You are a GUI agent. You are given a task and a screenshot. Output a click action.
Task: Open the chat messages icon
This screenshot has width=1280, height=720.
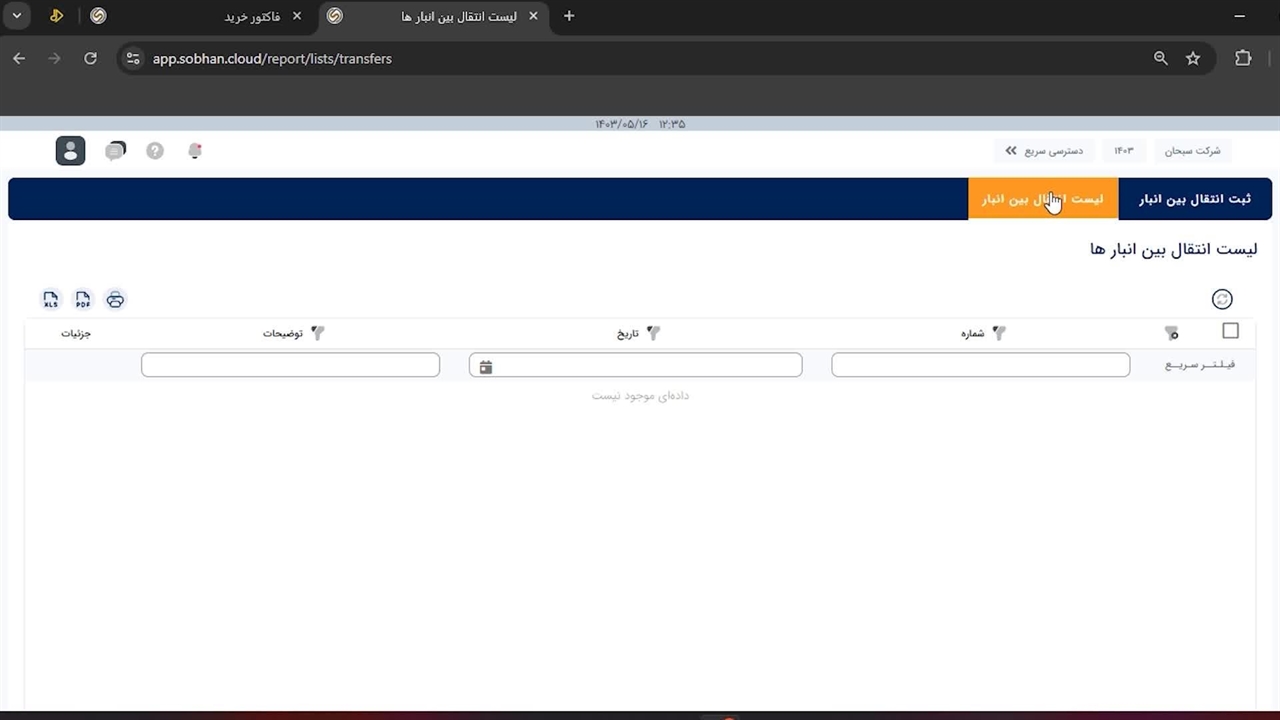[x=116, y=151]
